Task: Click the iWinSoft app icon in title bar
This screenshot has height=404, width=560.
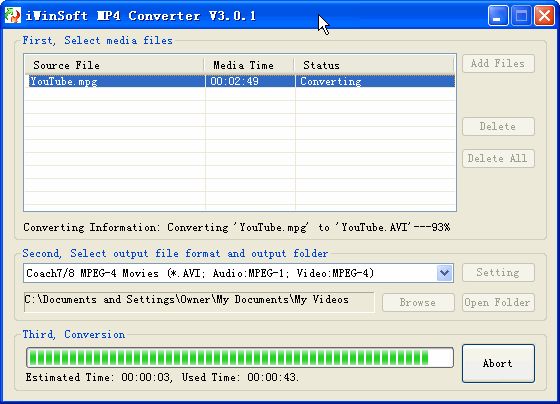Action: coord(13,15)
